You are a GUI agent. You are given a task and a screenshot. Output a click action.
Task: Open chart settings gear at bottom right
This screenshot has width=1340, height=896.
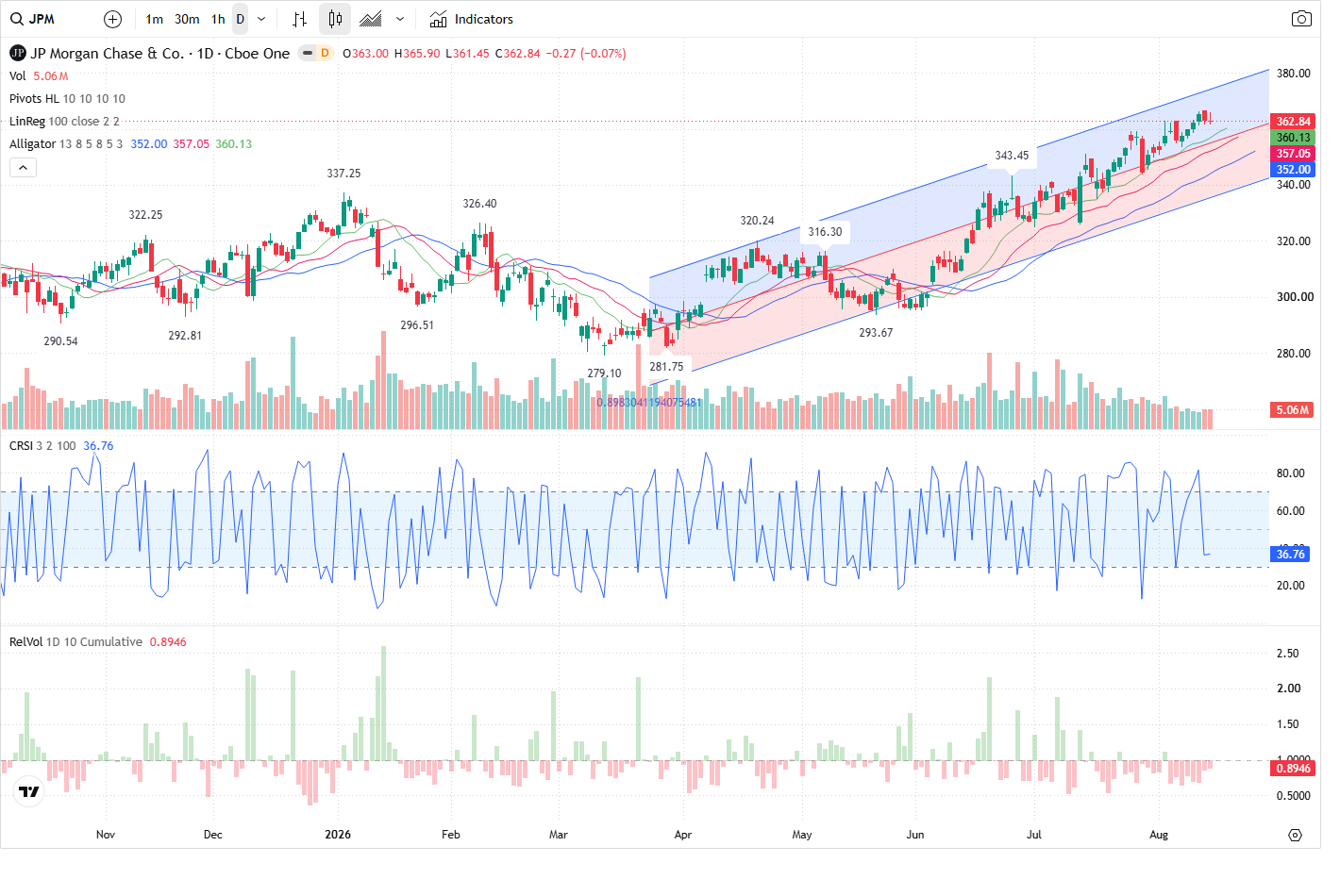[x=1295, y=835]
